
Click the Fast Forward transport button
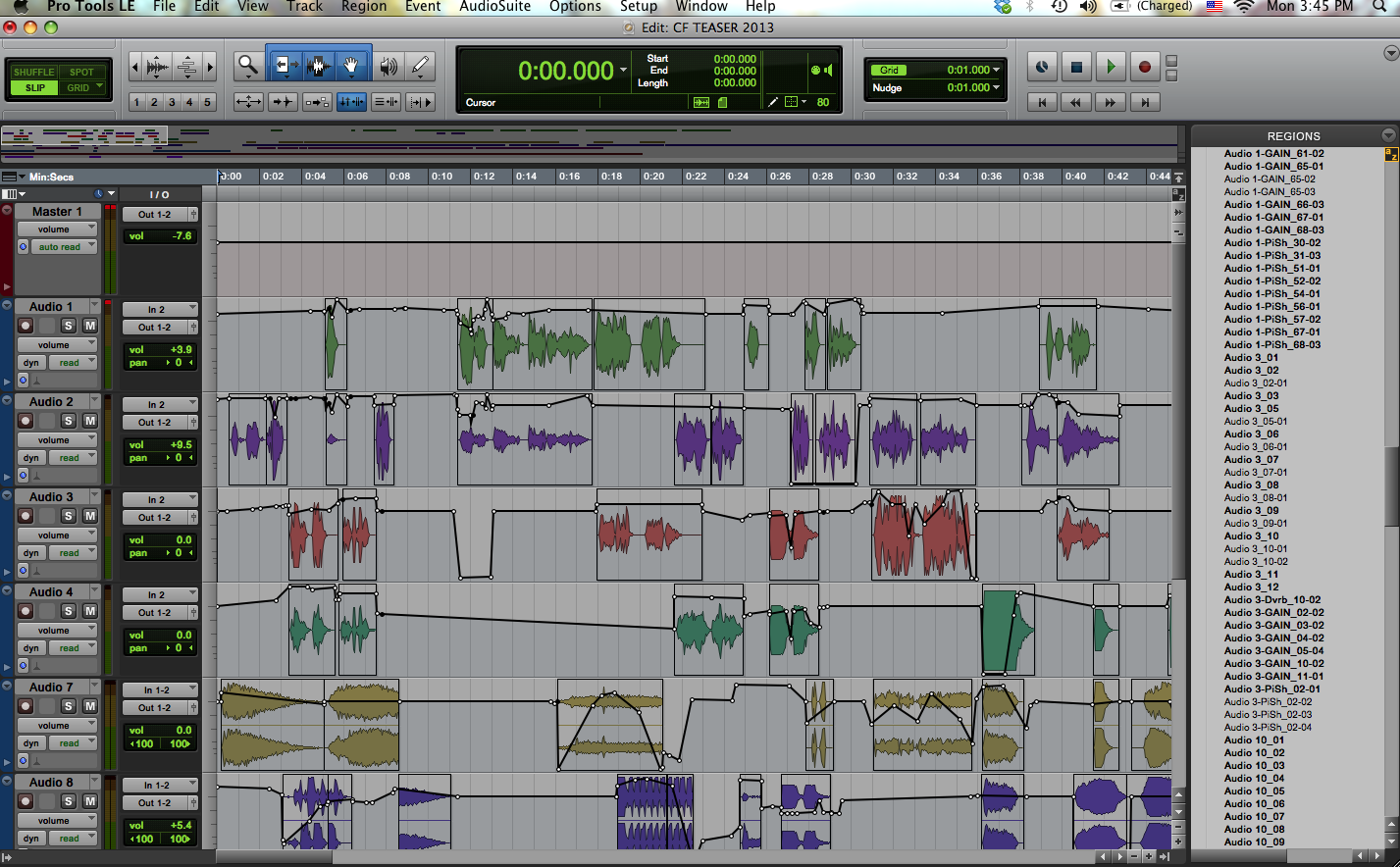point(1111,102)
